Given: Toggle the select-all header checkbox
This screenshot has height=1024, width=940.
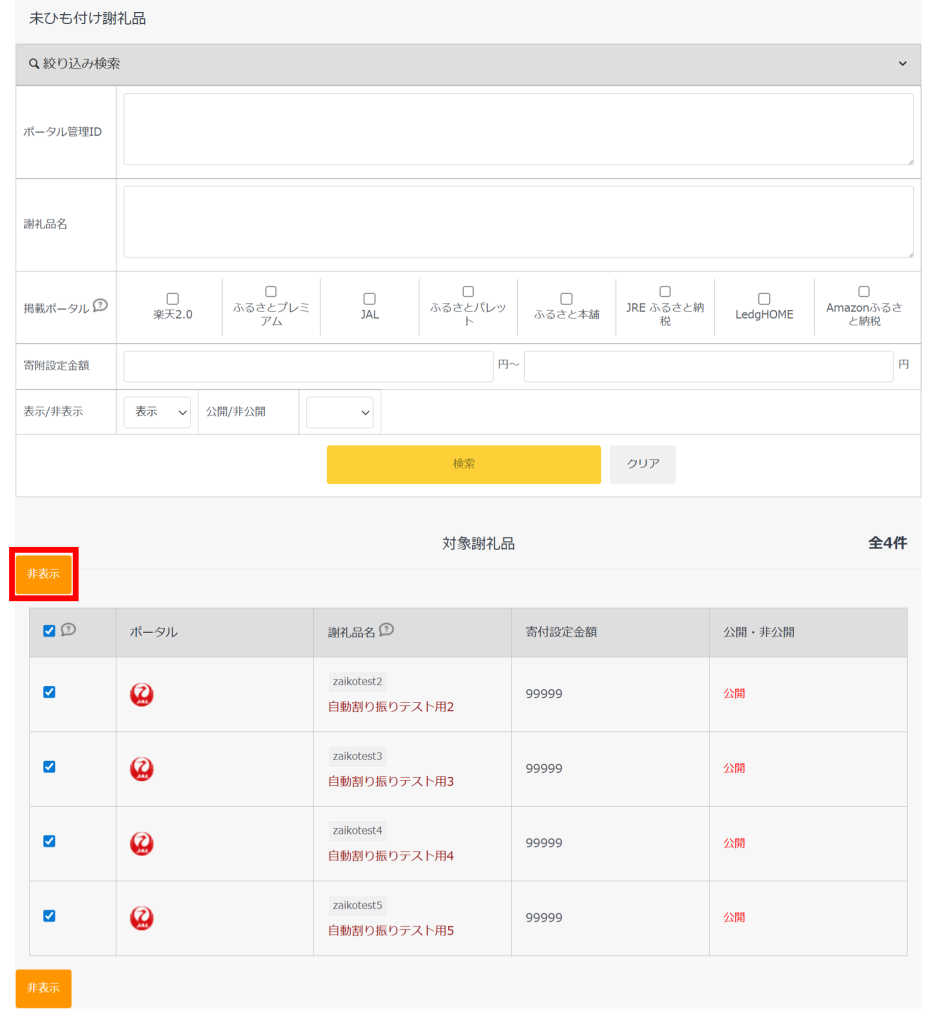Looking at the screenshot, I should [x=49, y=631].
